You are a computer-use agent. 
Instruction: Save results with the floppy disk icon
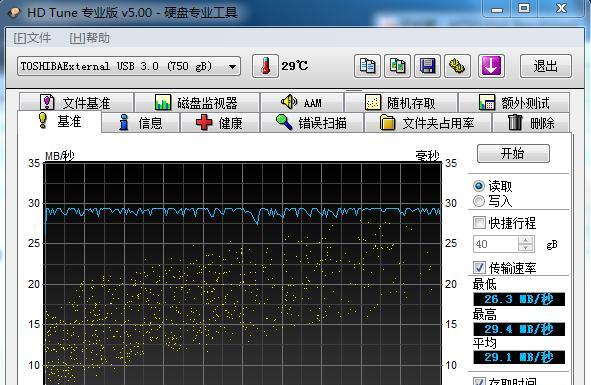click(x=427, y=66)
